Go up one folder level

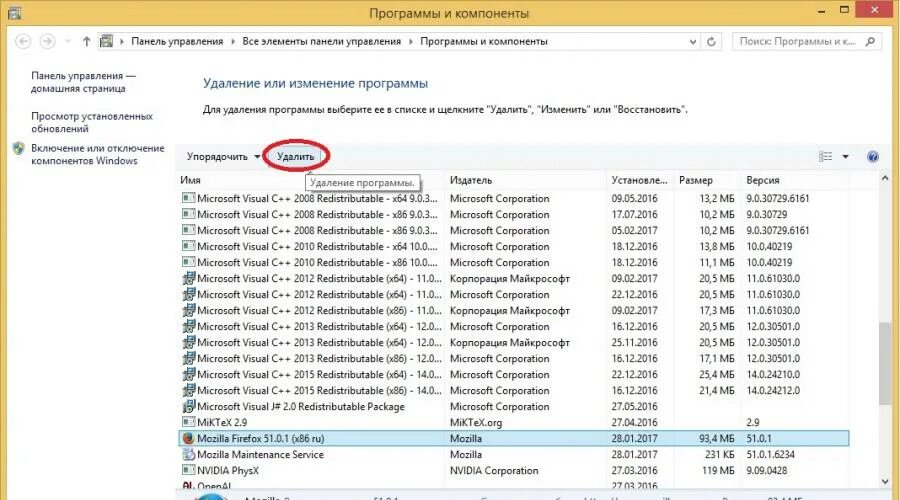point(86,41)
